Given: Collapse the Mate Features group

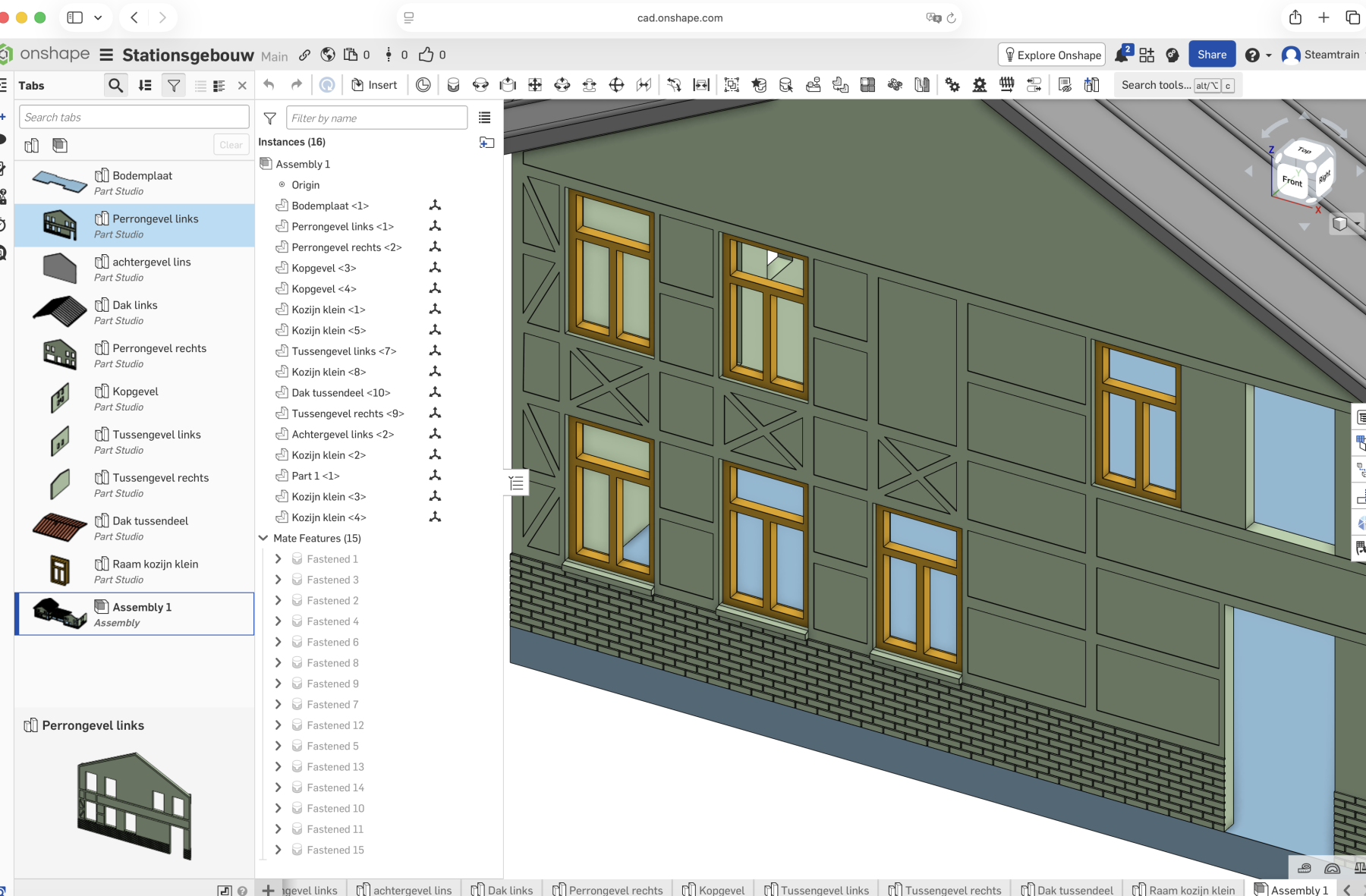Looking at the screenshot, I should point(263,538).
